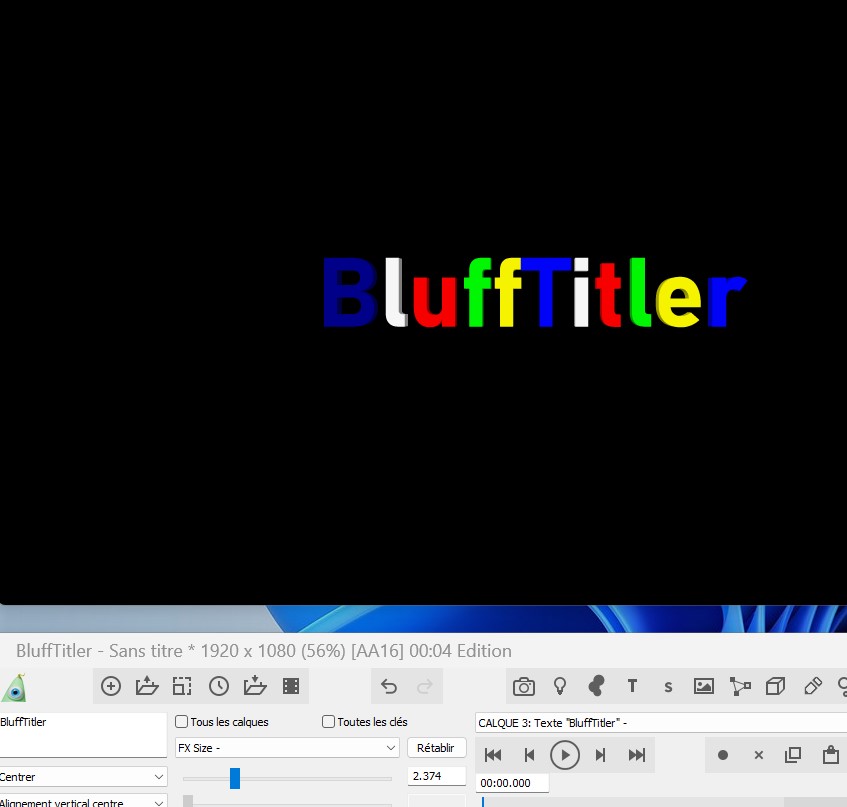Image resolution: width=847 pixels, height=807 pixels.
Task: Open a show with the folder arrow-up icon
Action: [x=147, y=686]
